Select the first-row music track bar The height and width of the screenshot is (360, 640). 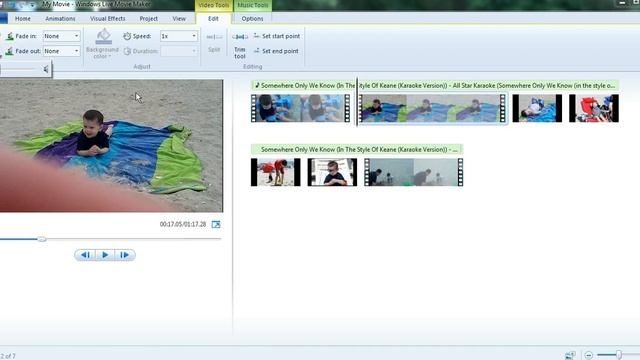pos(435,85)
